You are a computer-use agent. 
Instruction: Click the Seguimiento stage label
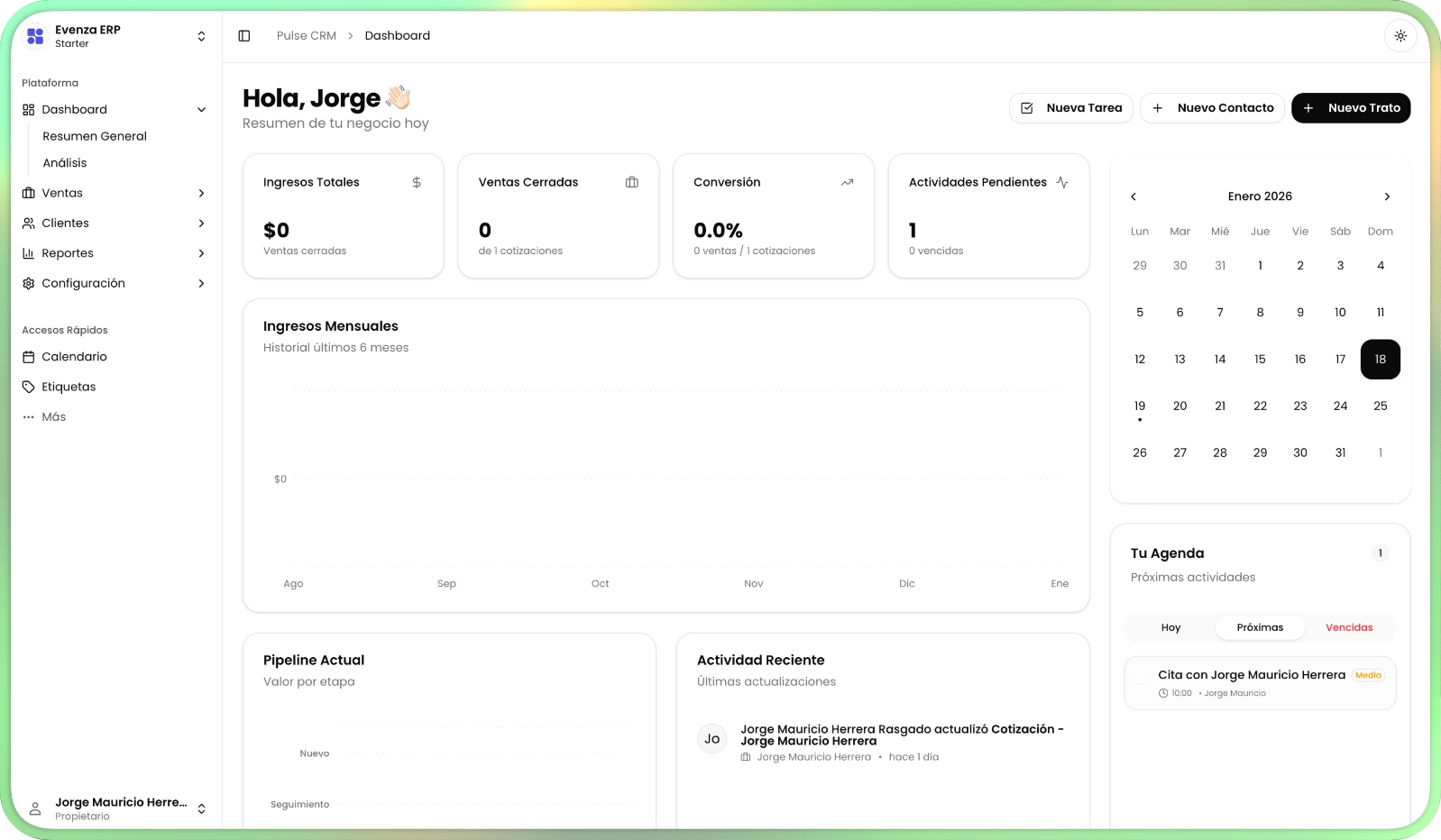pyautogui.click(x=300, y=805)
